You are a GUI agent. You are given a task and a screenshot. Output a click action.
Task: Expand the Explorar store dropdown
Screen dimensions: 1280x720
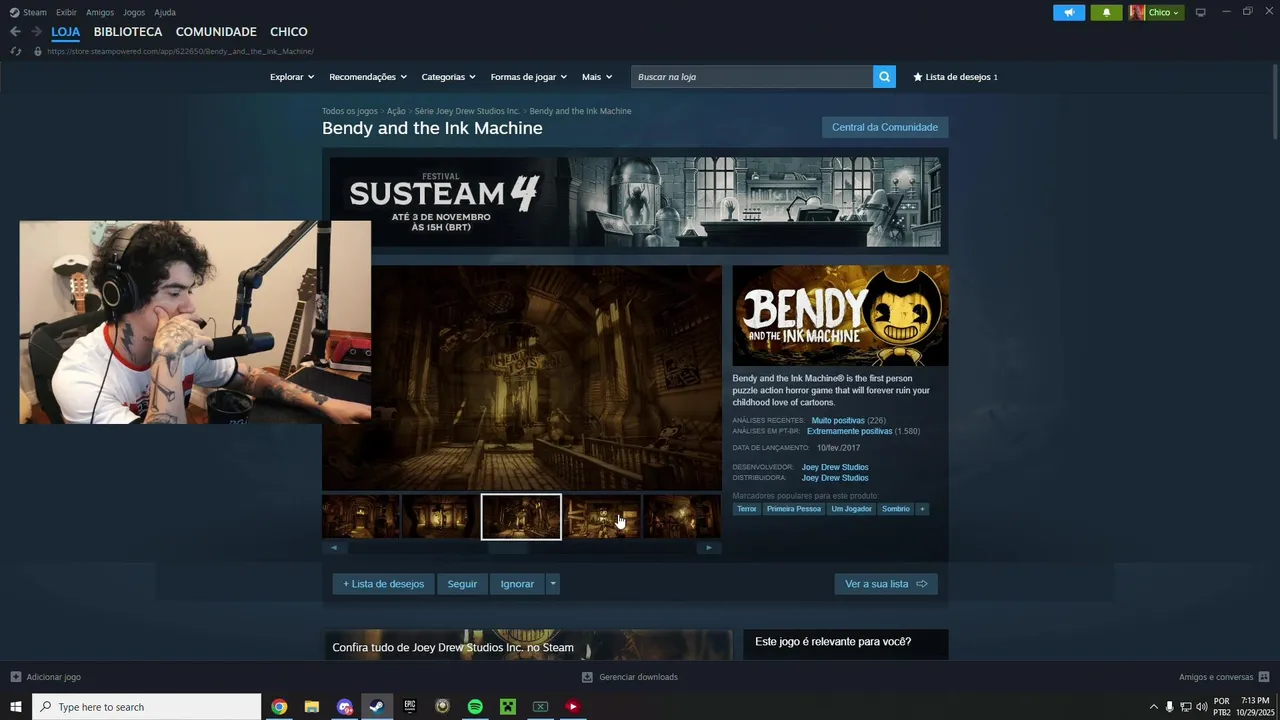[x=292, y=77]
